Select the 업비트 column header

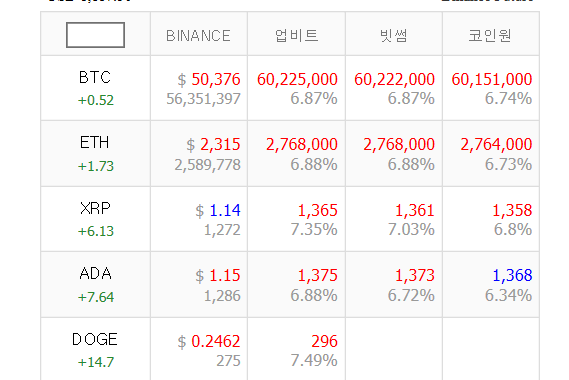296,36
